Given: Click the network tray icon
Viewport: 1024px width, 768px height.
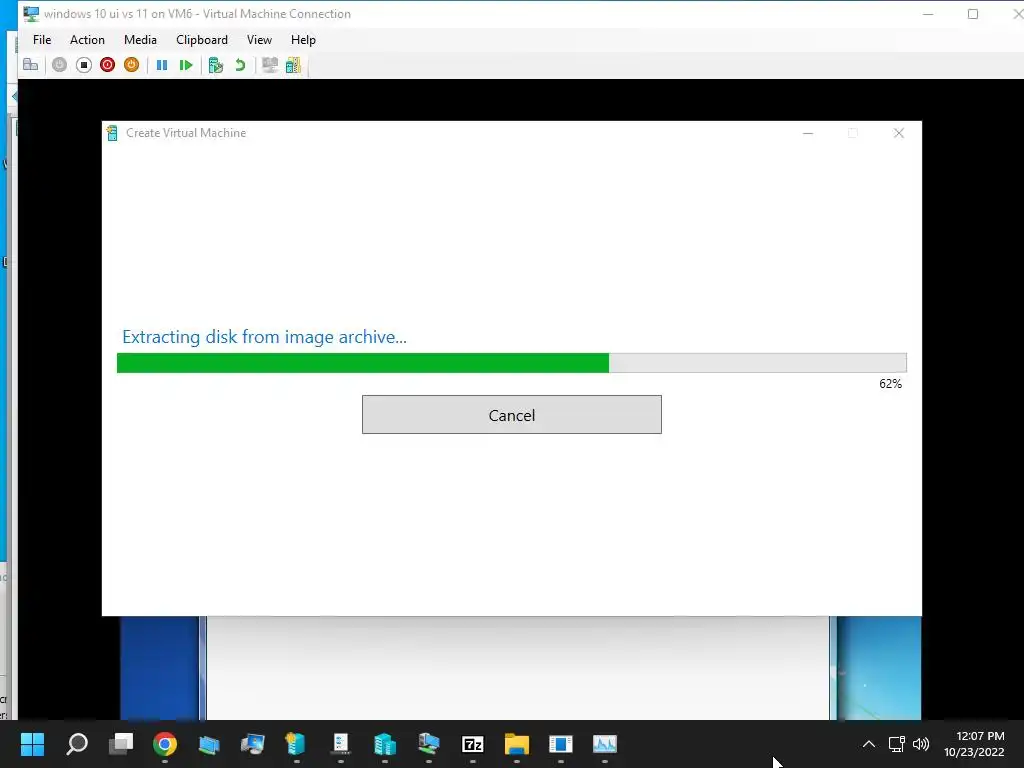Looking at the screenshot, I should 897,744.
